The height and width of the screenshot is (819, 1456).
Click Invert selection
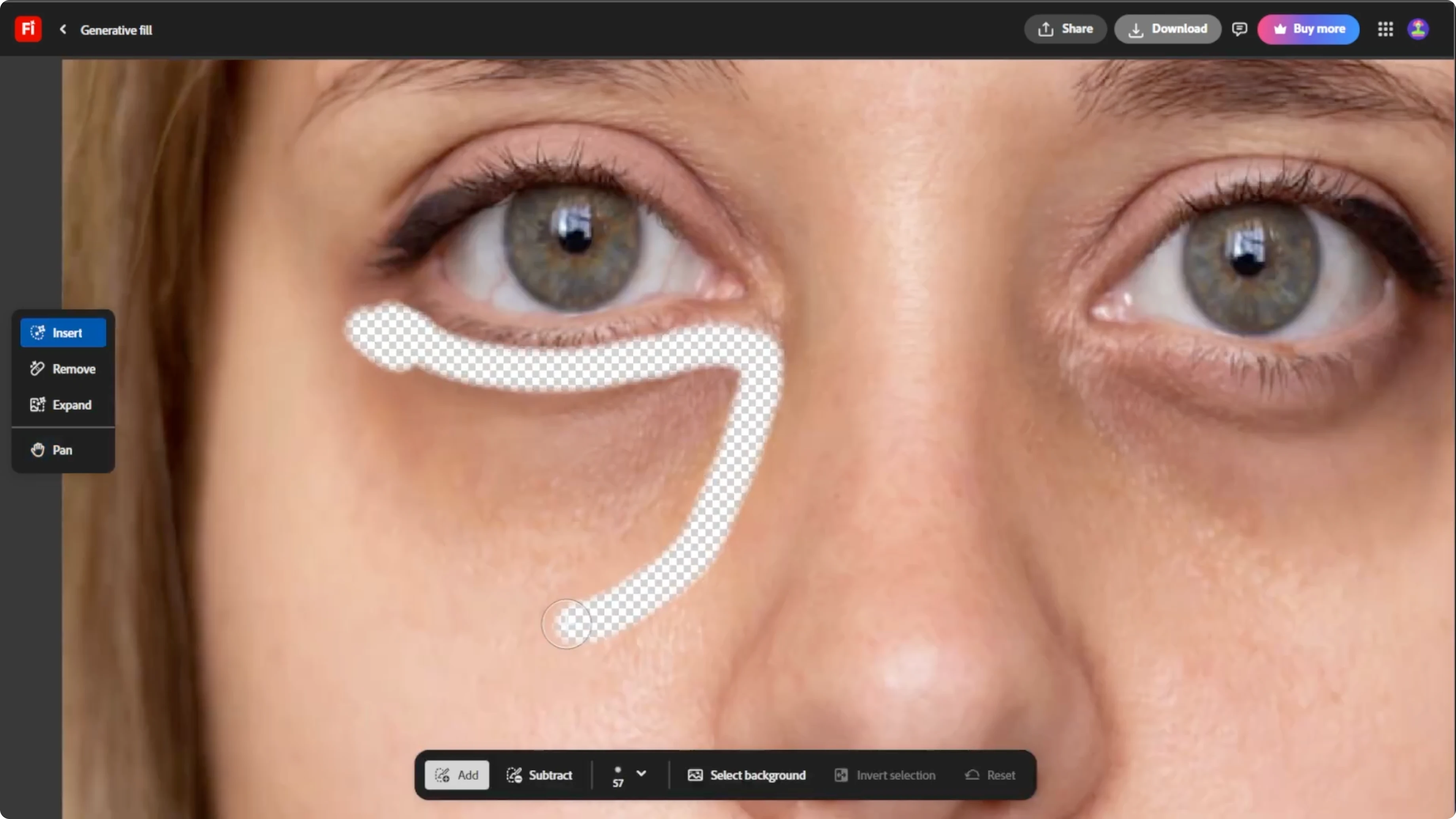click(x=885, y=775)
